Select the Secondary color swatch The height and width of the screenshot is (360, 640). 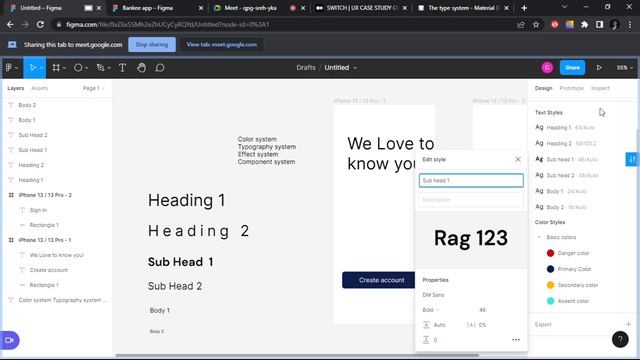550,285
